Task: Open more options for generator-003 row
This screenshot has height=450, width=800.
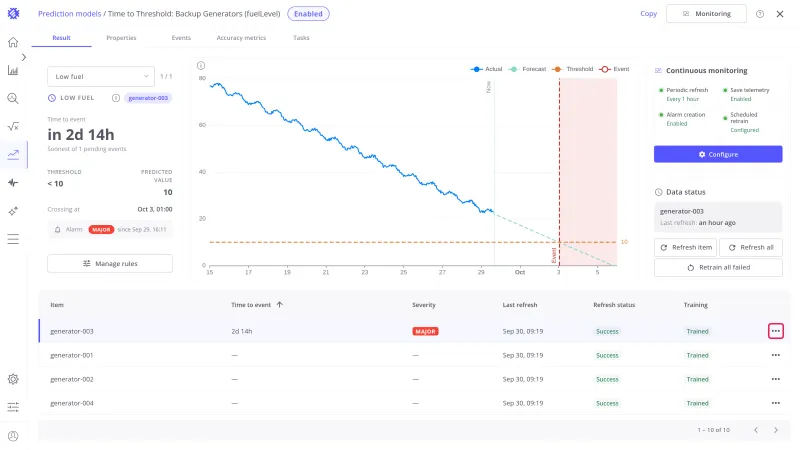Action: click(x=776, y=331)
